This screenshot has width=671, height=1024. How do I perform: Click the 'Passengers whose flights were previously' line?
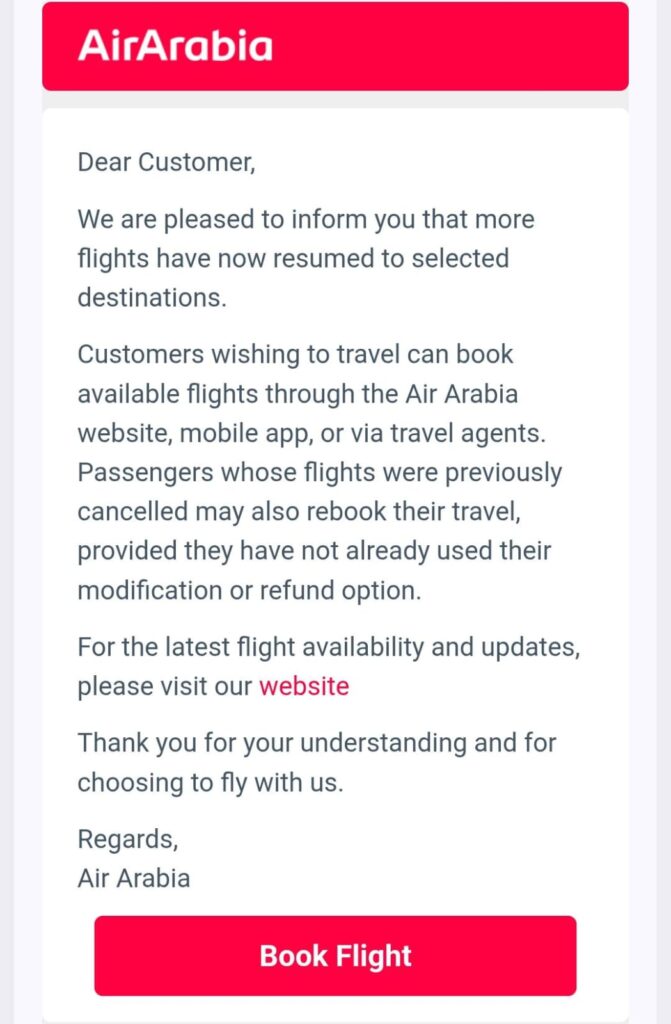320,472
